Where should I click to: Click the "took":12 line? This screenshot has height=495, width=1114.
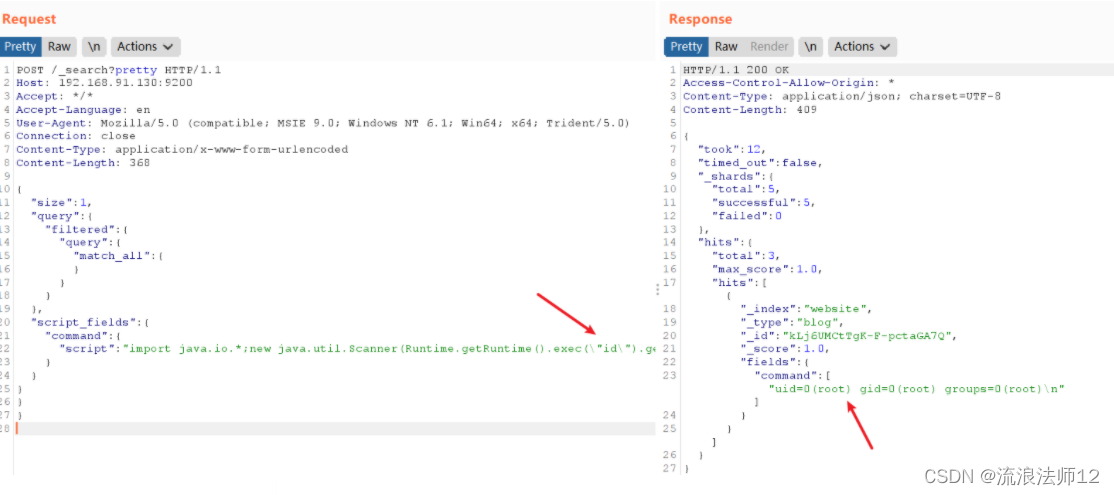[732, 149]
